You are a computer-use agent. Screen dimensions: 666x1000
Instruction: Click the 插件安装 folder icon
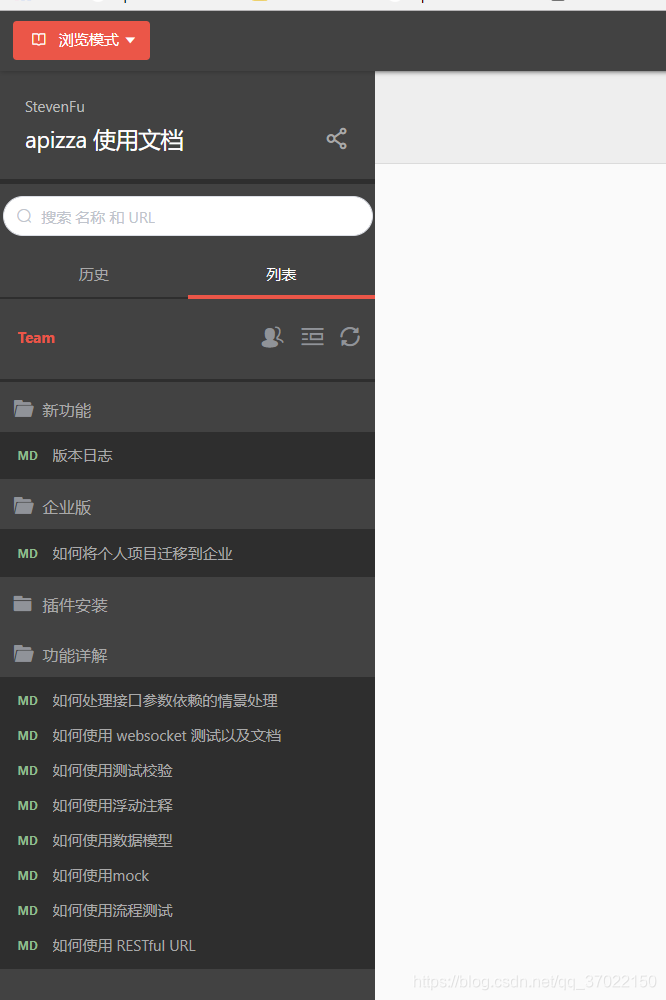point(23,603)
